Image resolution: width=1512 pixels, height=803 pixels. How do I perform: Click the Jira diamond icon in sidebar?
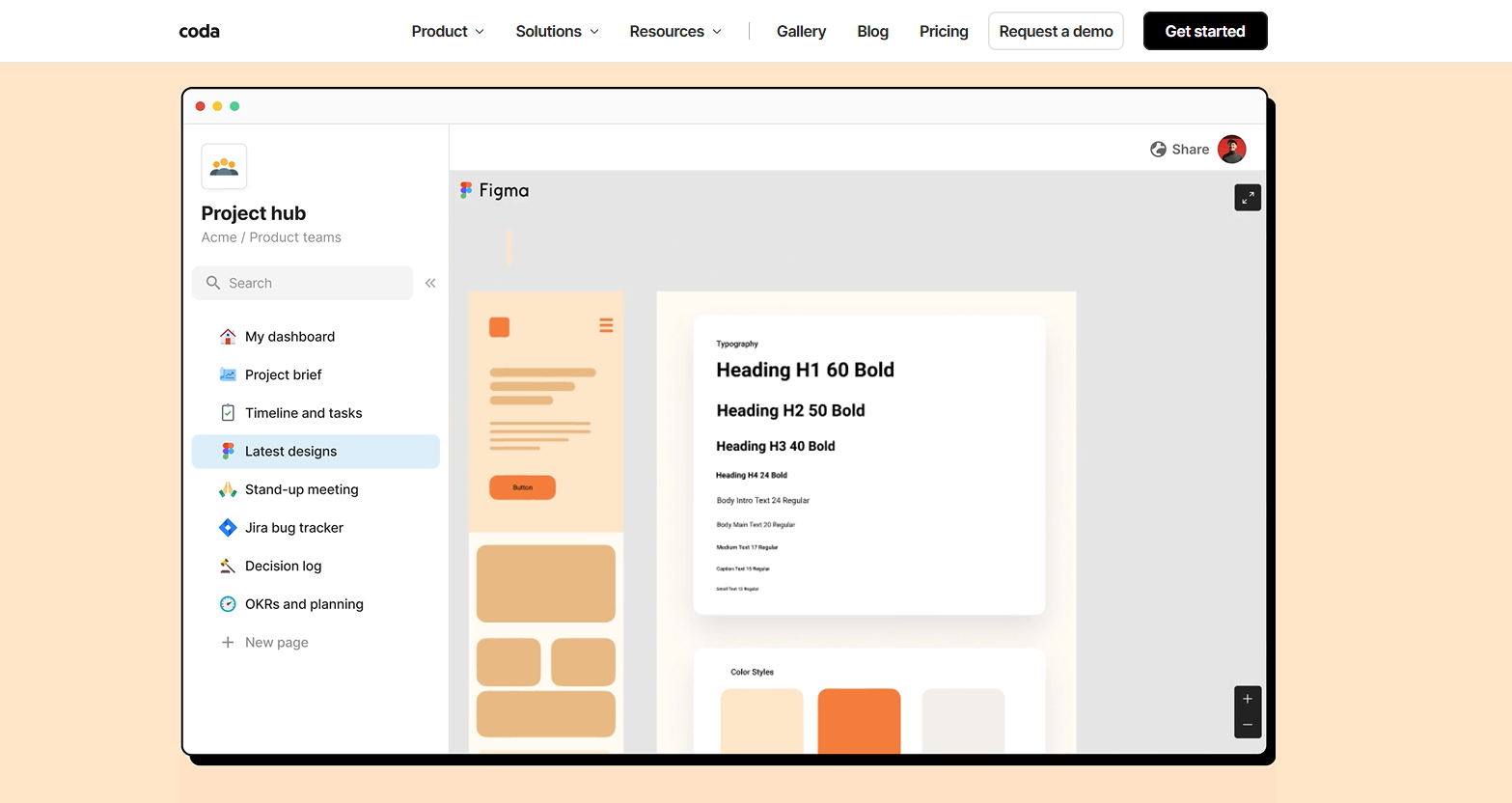228,528
